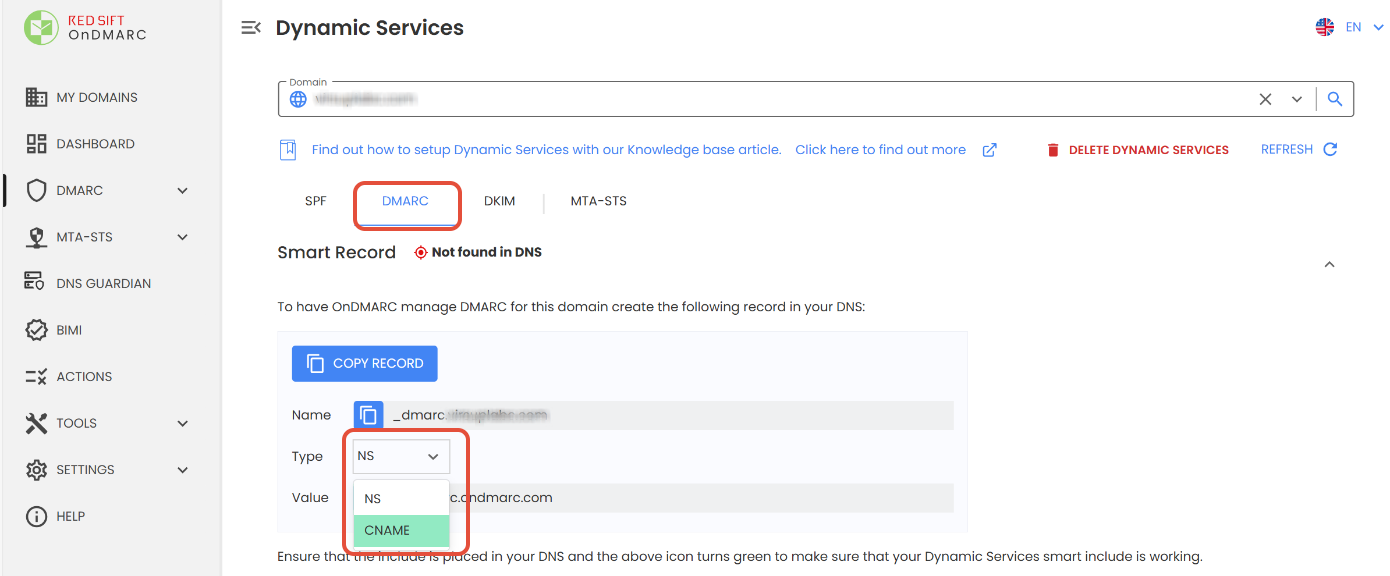
Task: Click the Domain search magnifier icon
Action: (1335, 99)
